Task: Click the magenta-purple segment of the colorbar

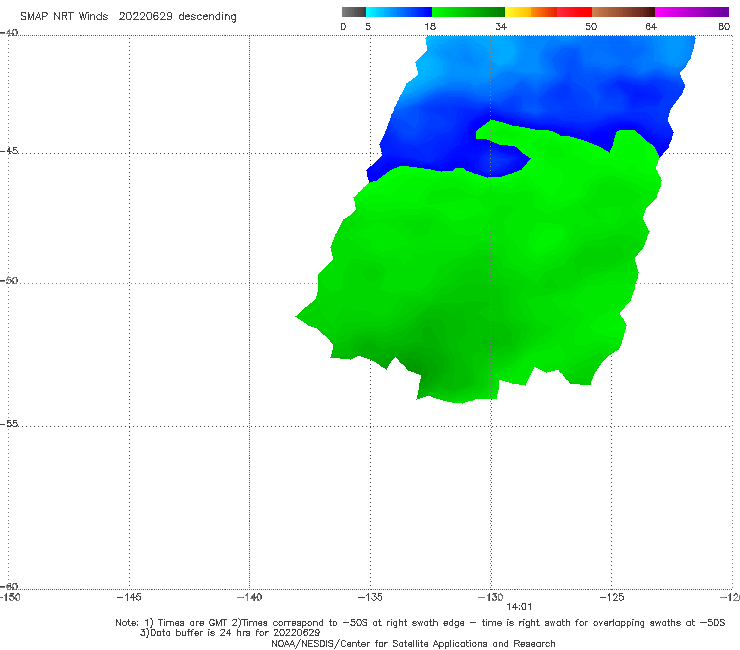Action: point(692,12)
